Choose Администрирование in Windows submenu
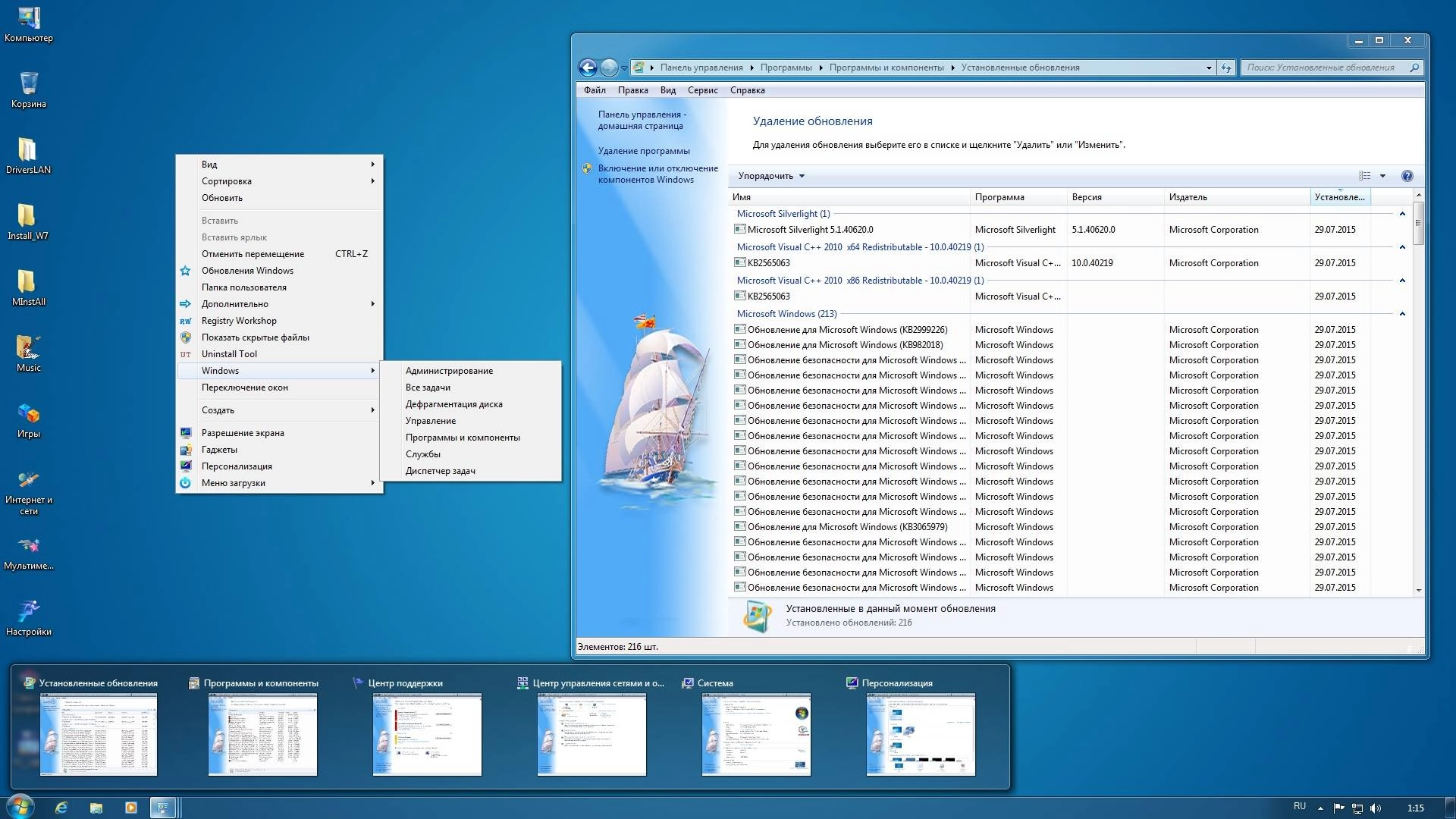The image size is (1456, 819). coord(471,371)
